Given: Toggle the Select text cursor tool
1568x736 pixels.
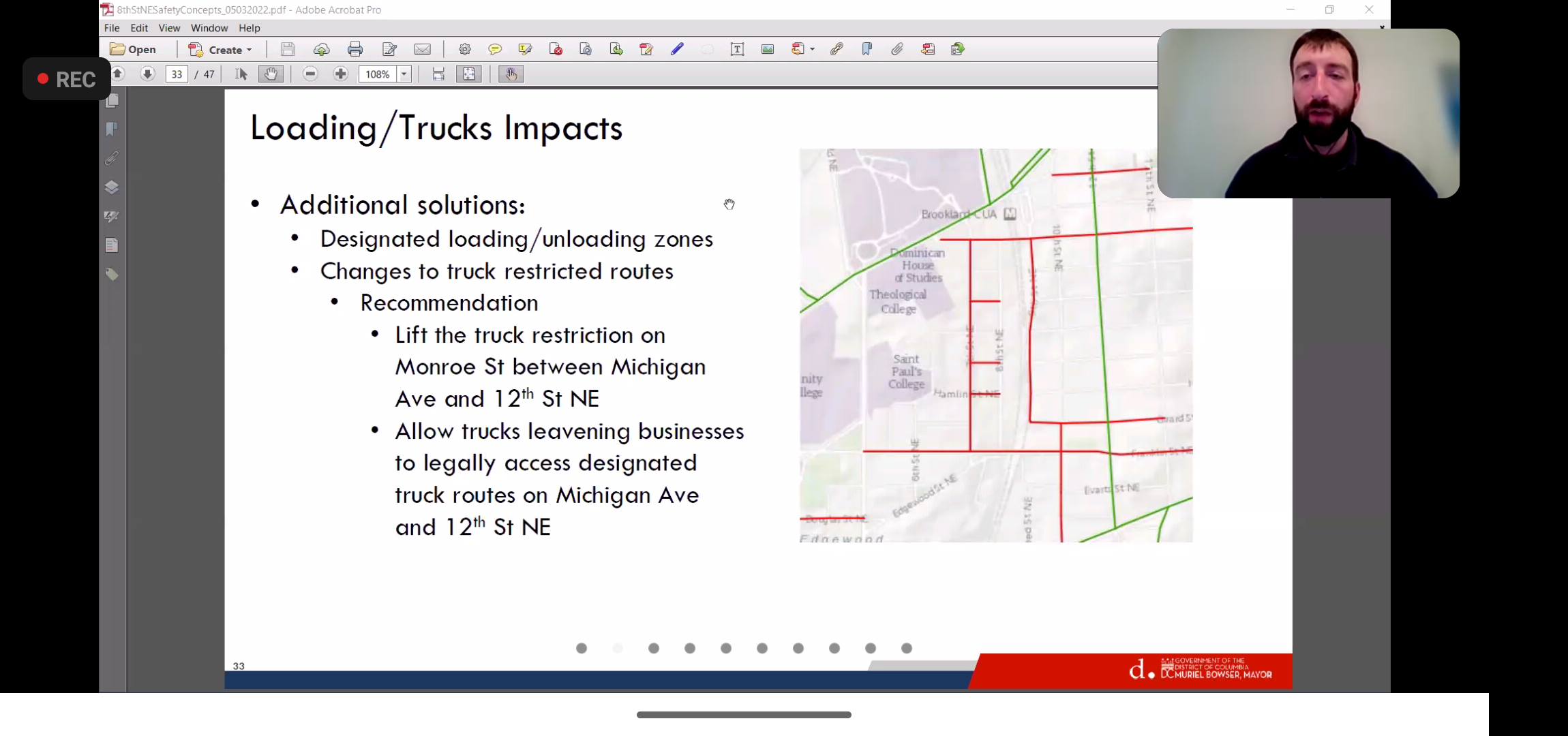Looking at the screenshot, I should click(241, 74).
